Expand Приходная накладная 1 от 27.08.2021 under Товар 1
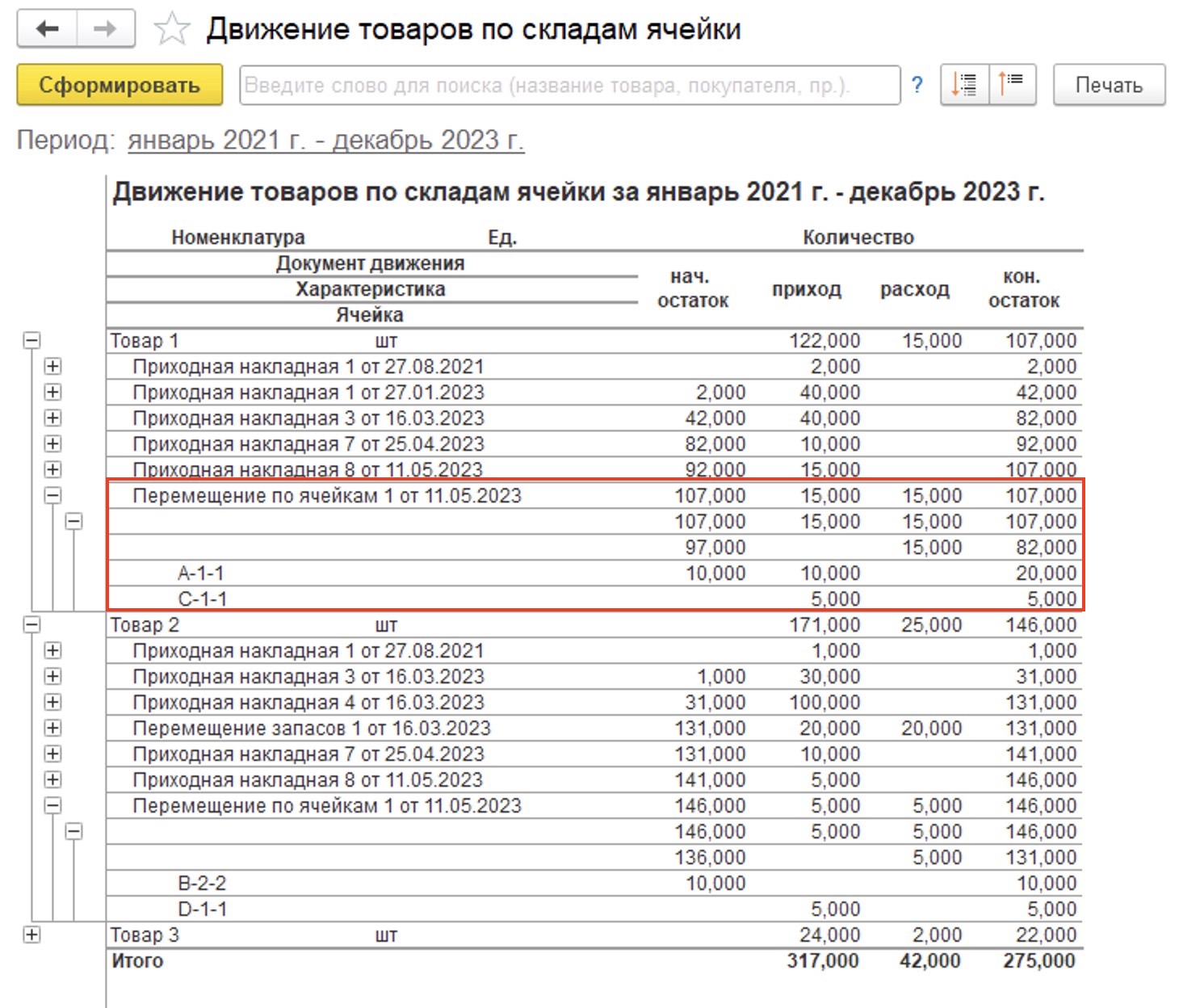Viewport: 1179px width, 1008px height. pyautogui.click(x=52, y=367)
